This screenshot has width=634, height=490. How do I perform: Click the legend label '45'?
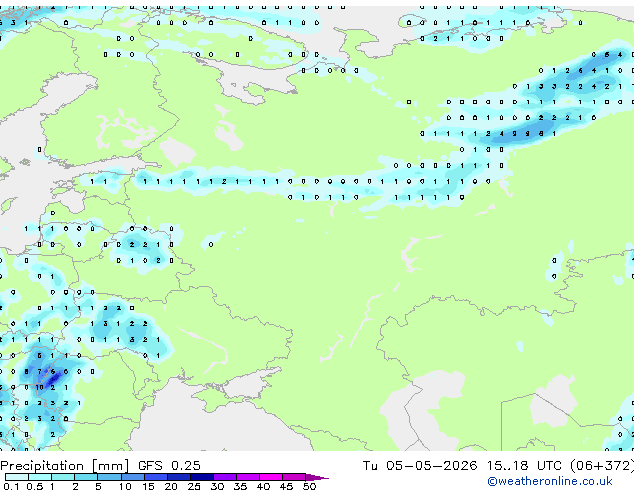286,486
